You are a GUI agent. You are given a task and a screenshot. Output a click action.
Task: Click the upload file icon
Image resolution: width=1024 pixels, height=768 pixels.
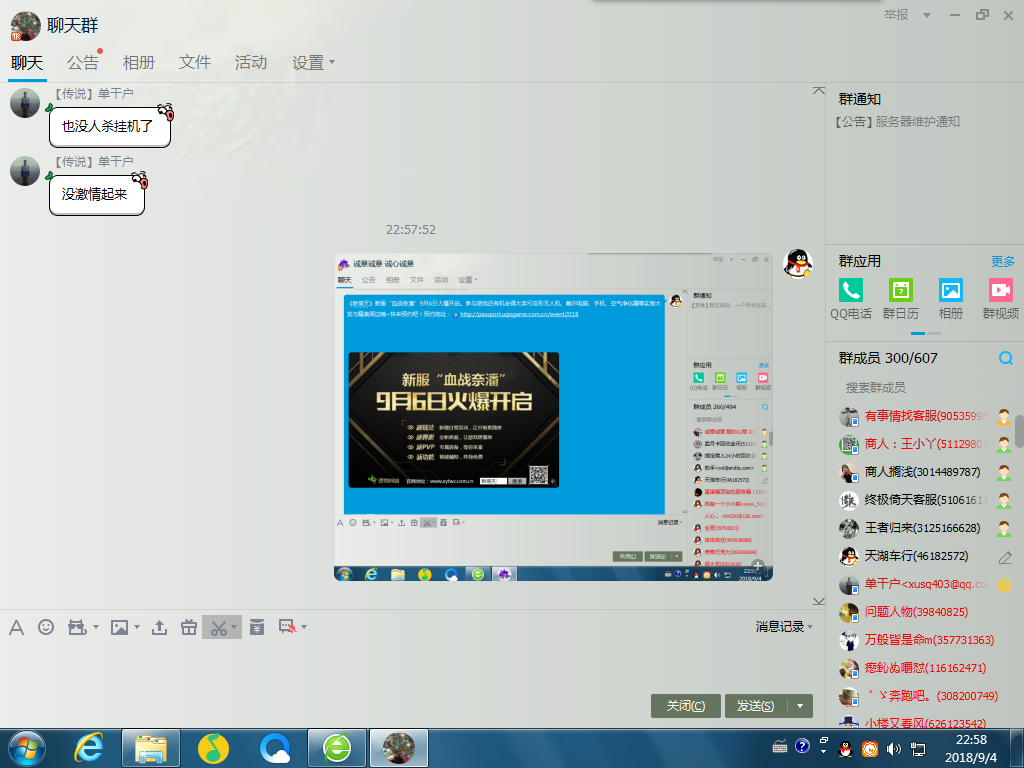tap(159, 627)
